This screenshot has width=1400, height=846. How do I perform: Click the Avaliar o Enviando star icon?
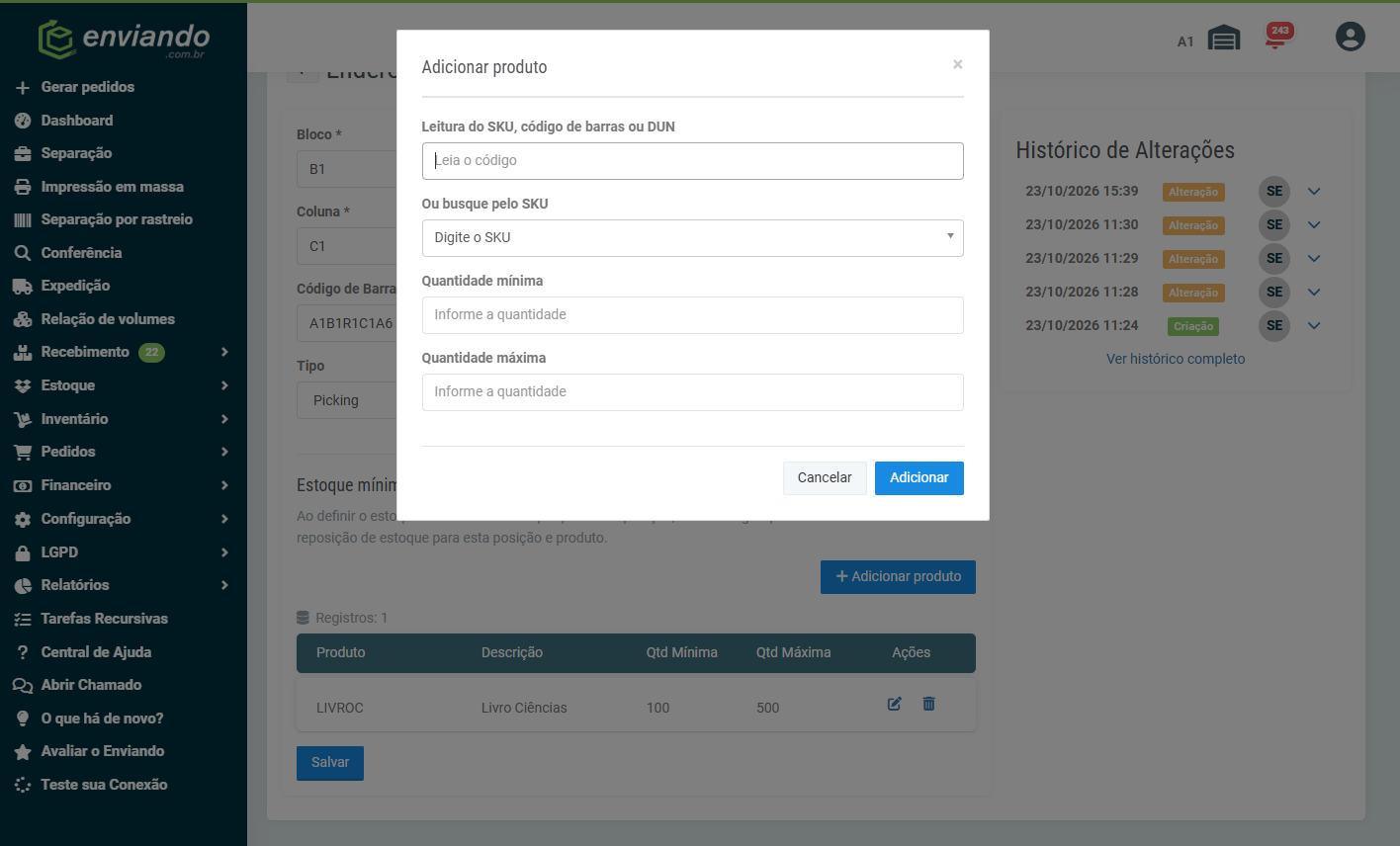tap(23, 752)
